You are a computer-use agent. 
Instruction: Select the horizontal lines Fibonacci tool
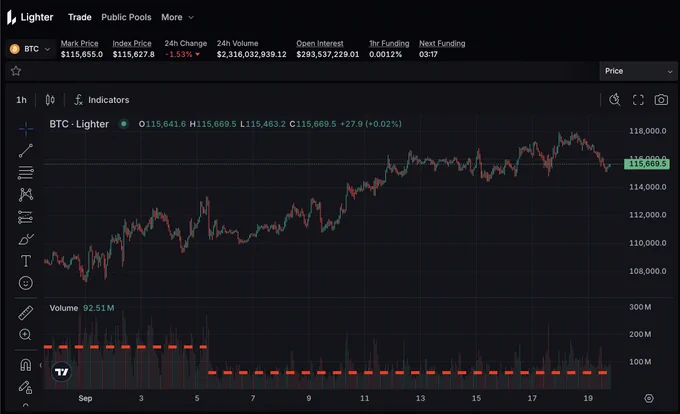pyautogui.click(x=26, y=173)
